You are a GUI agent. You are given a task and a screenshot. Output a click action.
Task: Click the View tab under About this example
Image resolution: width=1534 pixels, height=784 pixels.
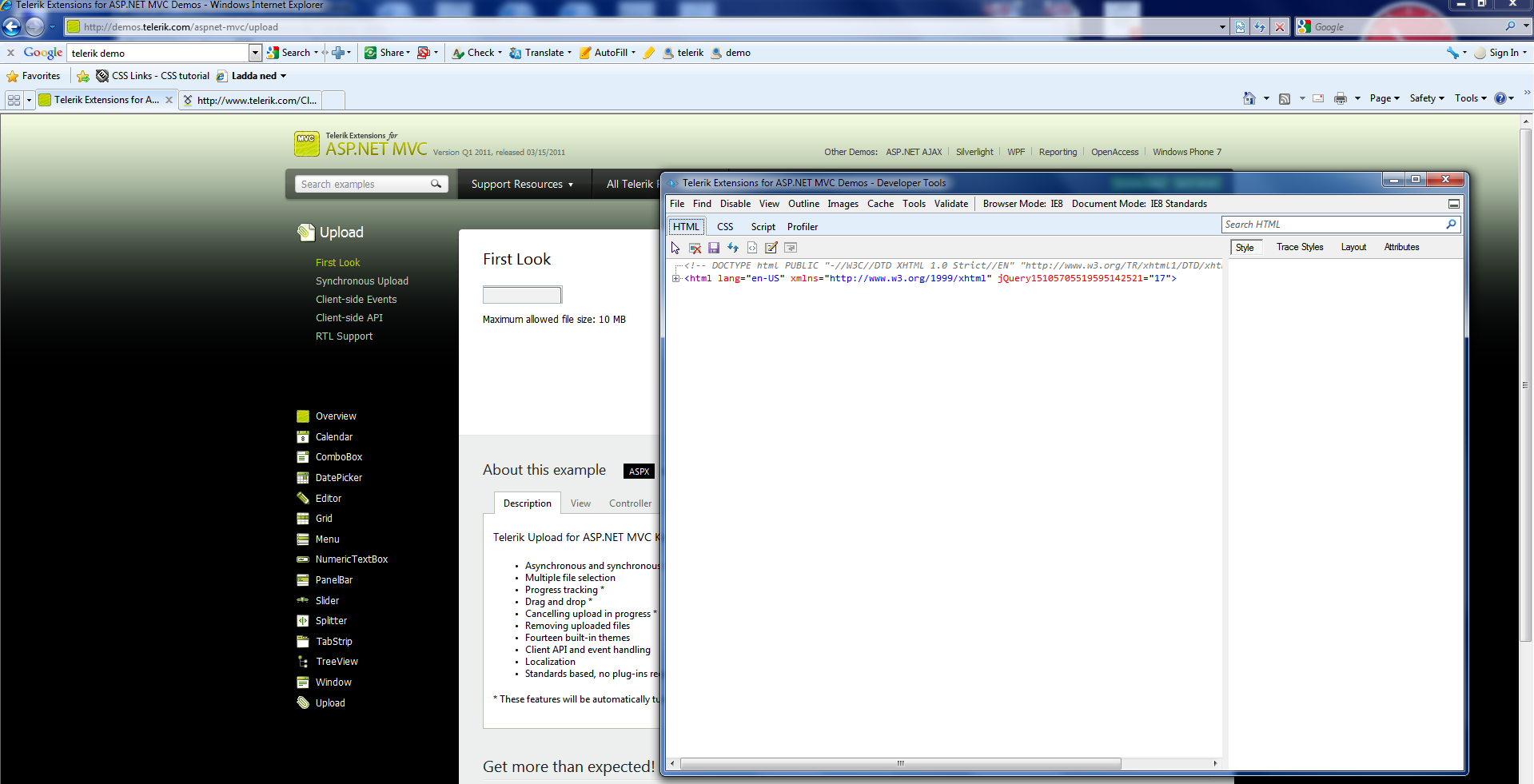pos(580,503)
